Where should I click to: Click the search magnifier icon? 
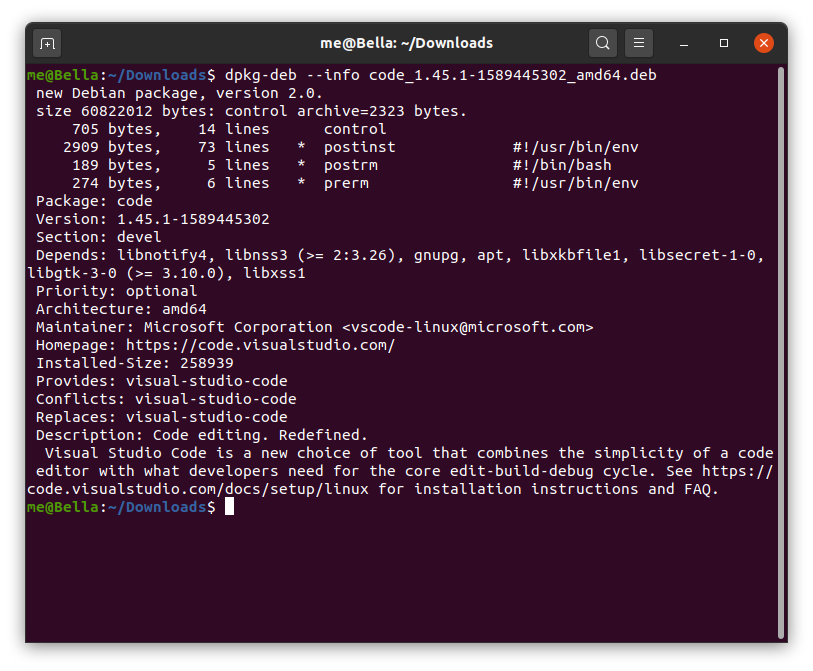(603, 43)
